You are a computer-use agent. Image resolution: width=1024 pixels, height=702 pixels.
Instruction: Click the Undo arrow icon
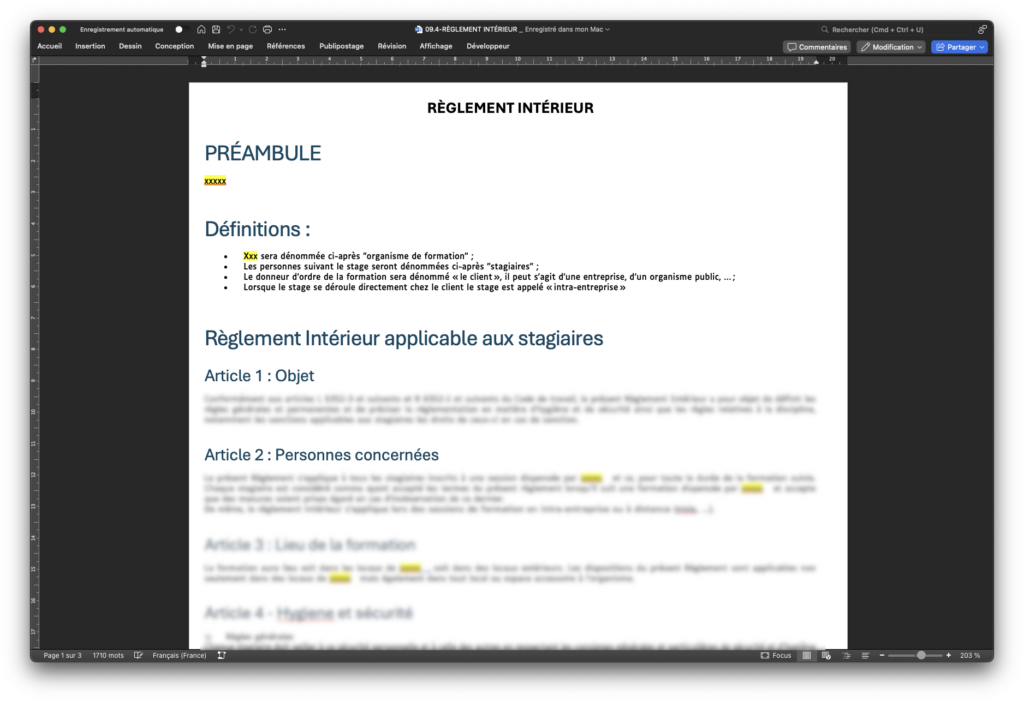click(x=230, y=30)
